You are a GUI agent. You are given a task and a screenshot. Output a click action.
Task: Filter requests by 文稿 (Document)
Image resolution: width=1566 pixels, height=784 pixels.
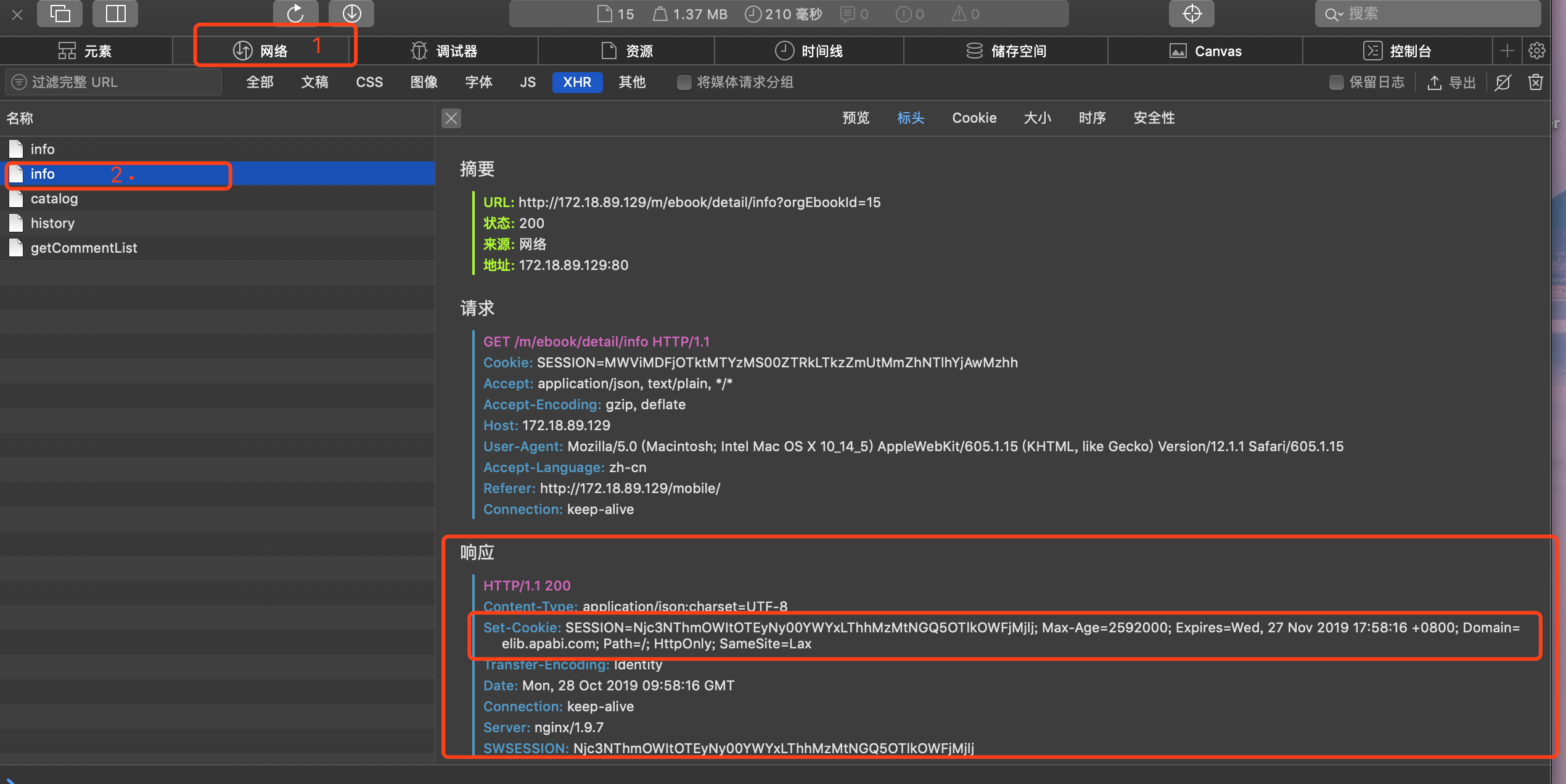click(314, 82)
